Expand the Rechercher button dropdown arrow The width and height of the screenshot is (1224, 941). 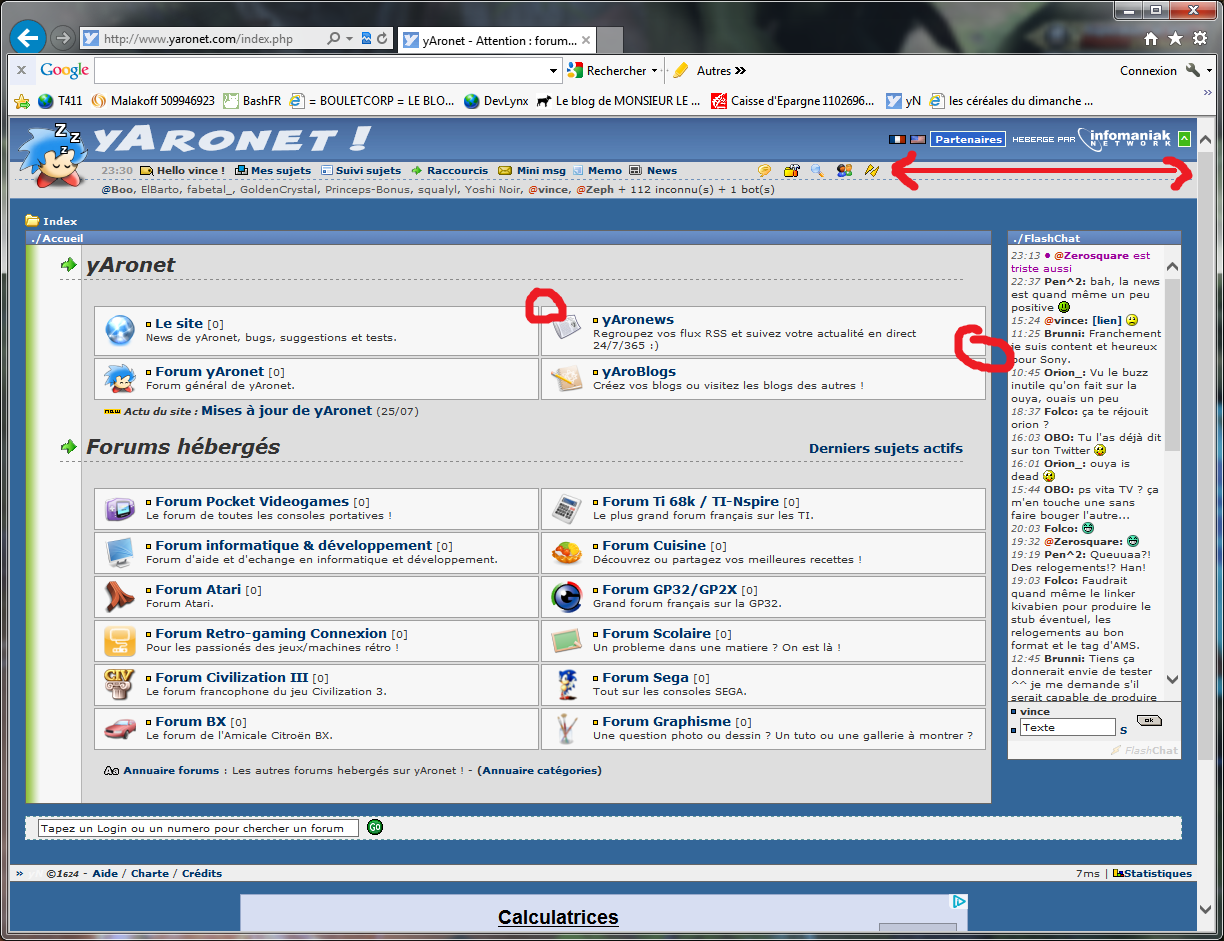tap(654, 71)
